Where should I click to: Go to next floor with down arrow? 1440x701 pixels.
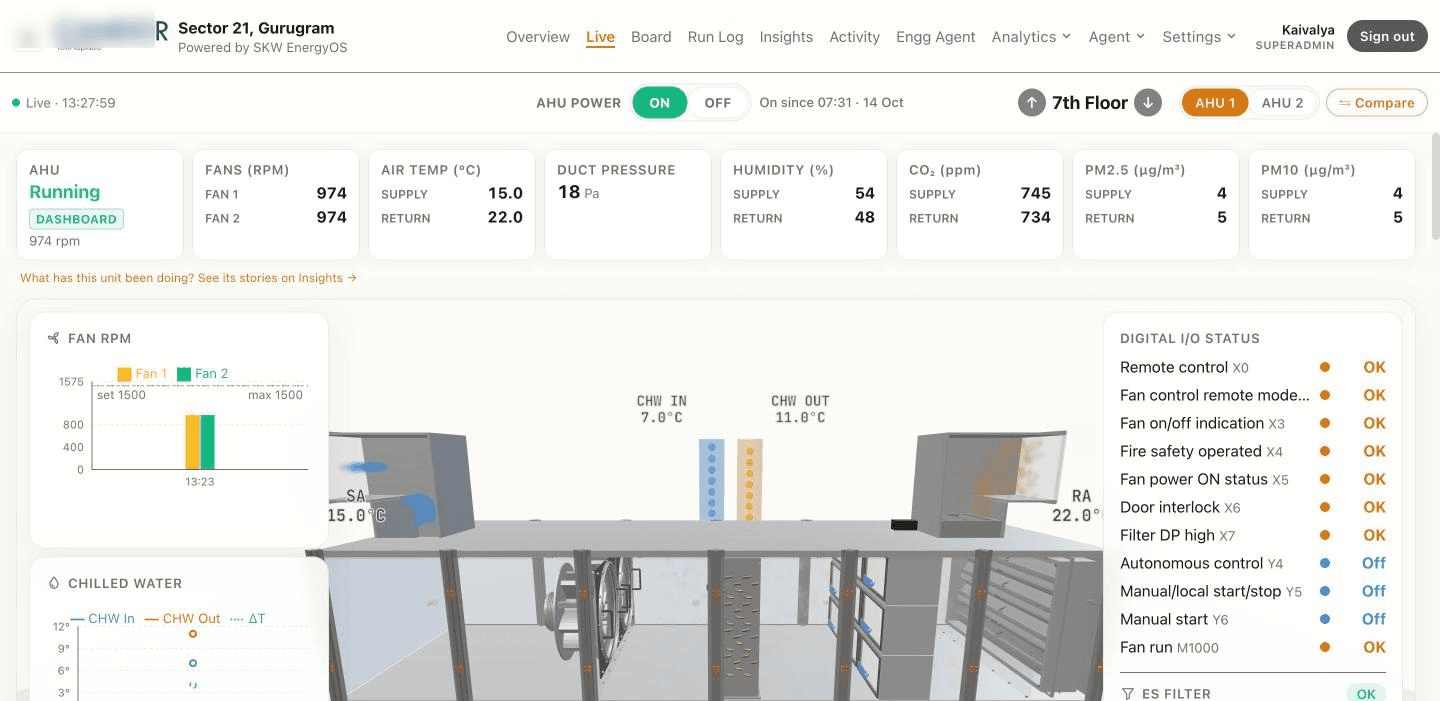pos(1148,102)
